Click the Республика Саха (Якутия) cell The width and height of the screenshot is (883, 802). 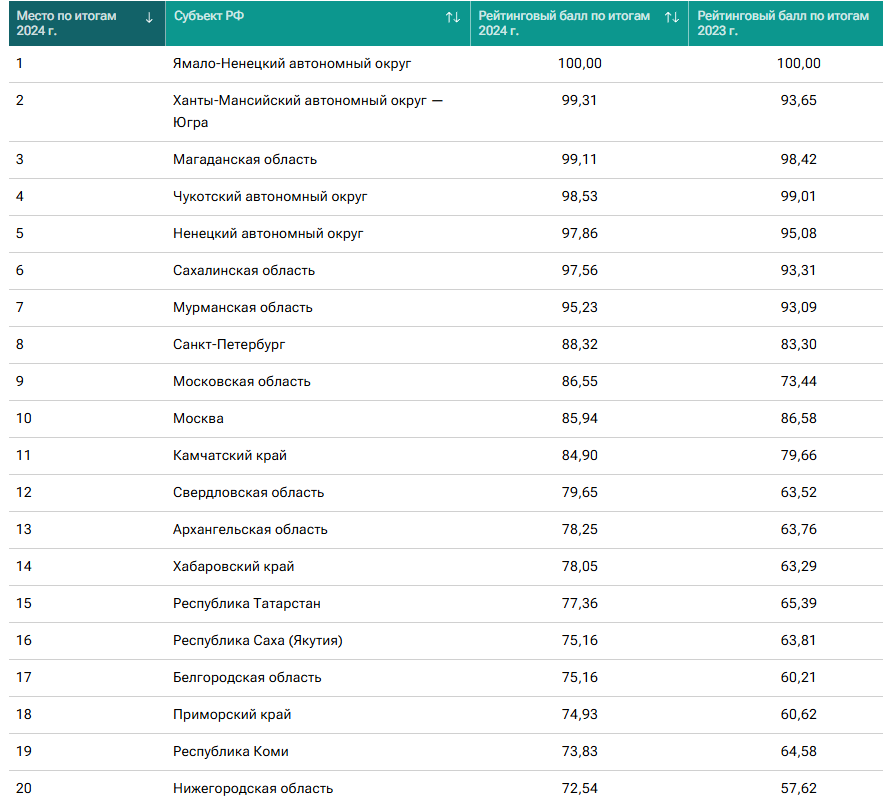(264, 640)
